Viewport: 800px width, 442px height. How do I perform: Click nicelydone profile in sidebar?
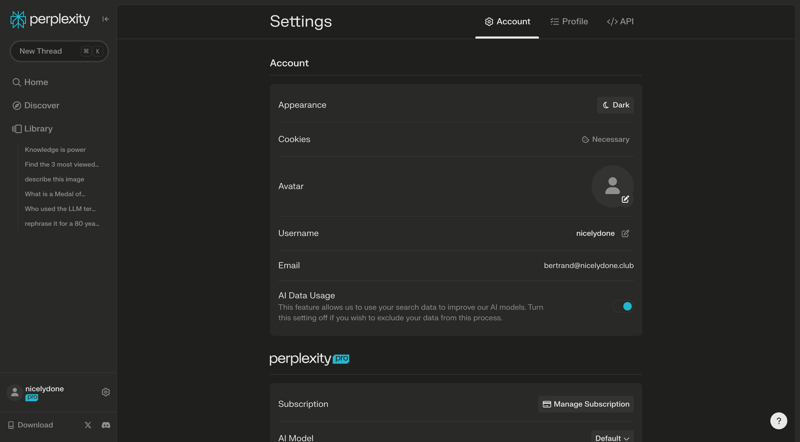pos(36,392)
